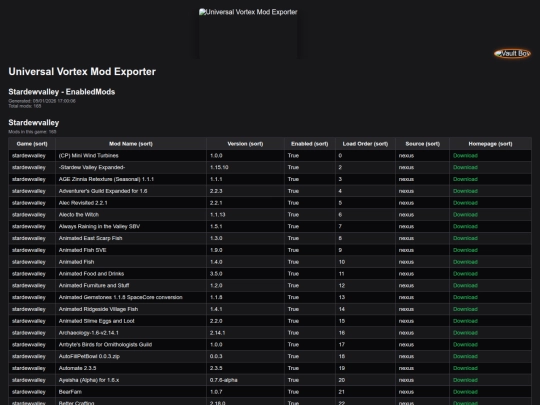Sort table by Enabled column header
This screenshot has height=405, width=540.
coord(310,144)
